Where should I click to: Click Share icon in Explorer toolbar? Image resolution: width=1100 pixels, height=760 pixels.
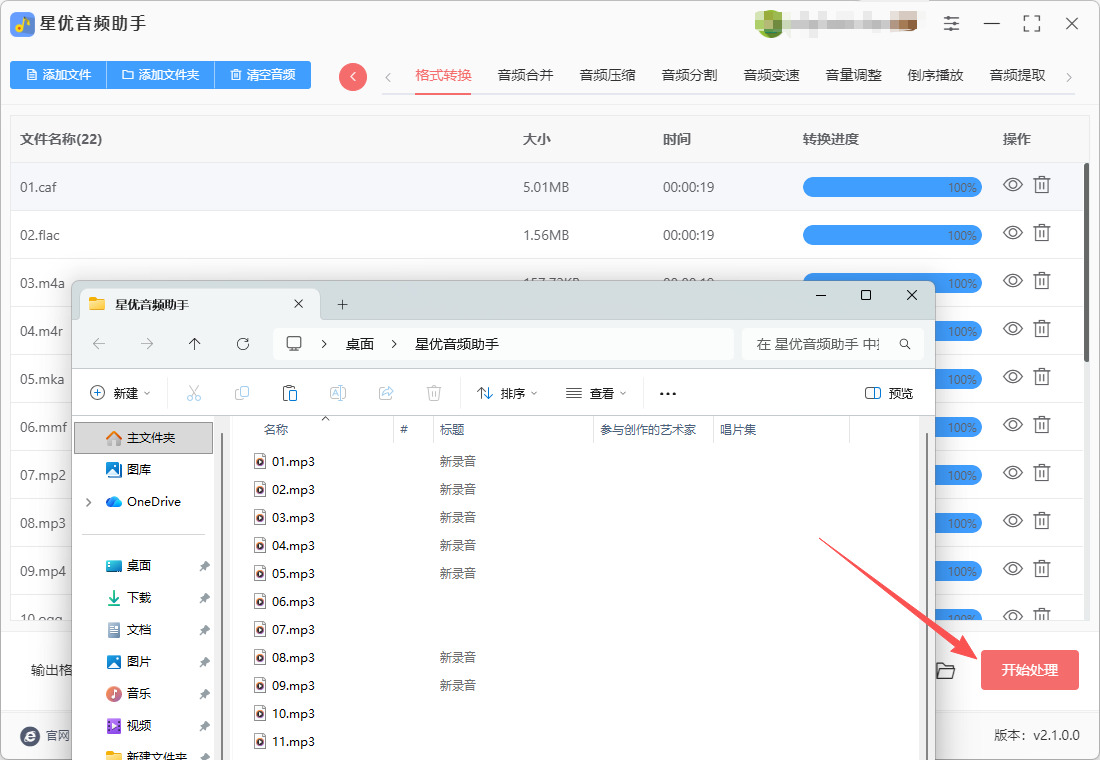click(x=386, y=393)
